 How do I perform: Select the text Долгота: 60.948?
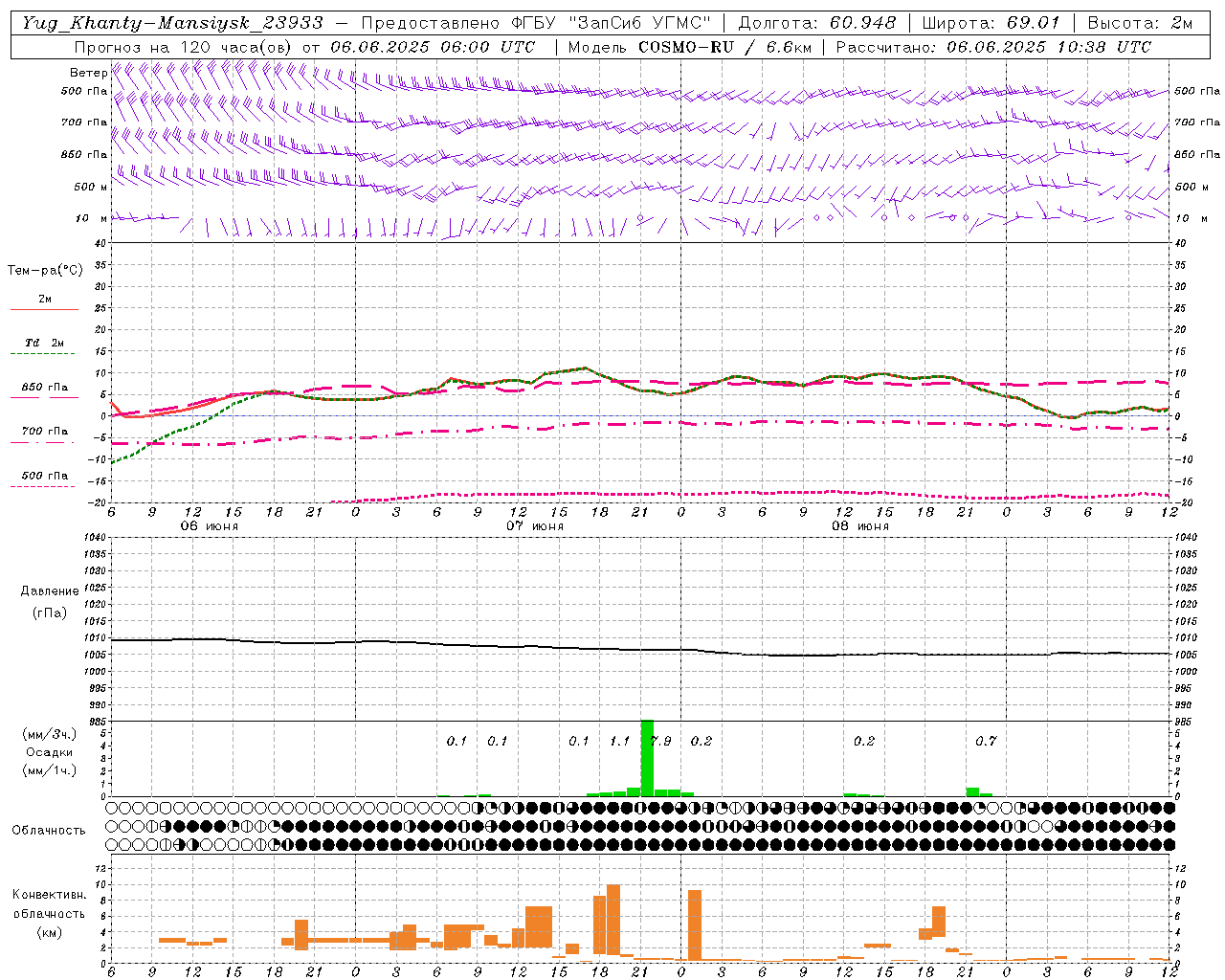tap(817, 23)
